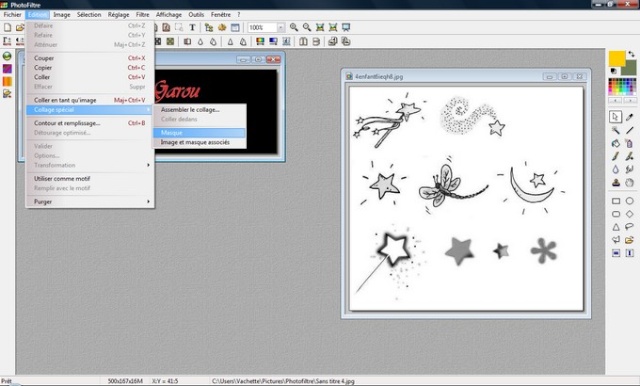Choose the lasso selection shape
640x386 pixels.
(629, 226)
